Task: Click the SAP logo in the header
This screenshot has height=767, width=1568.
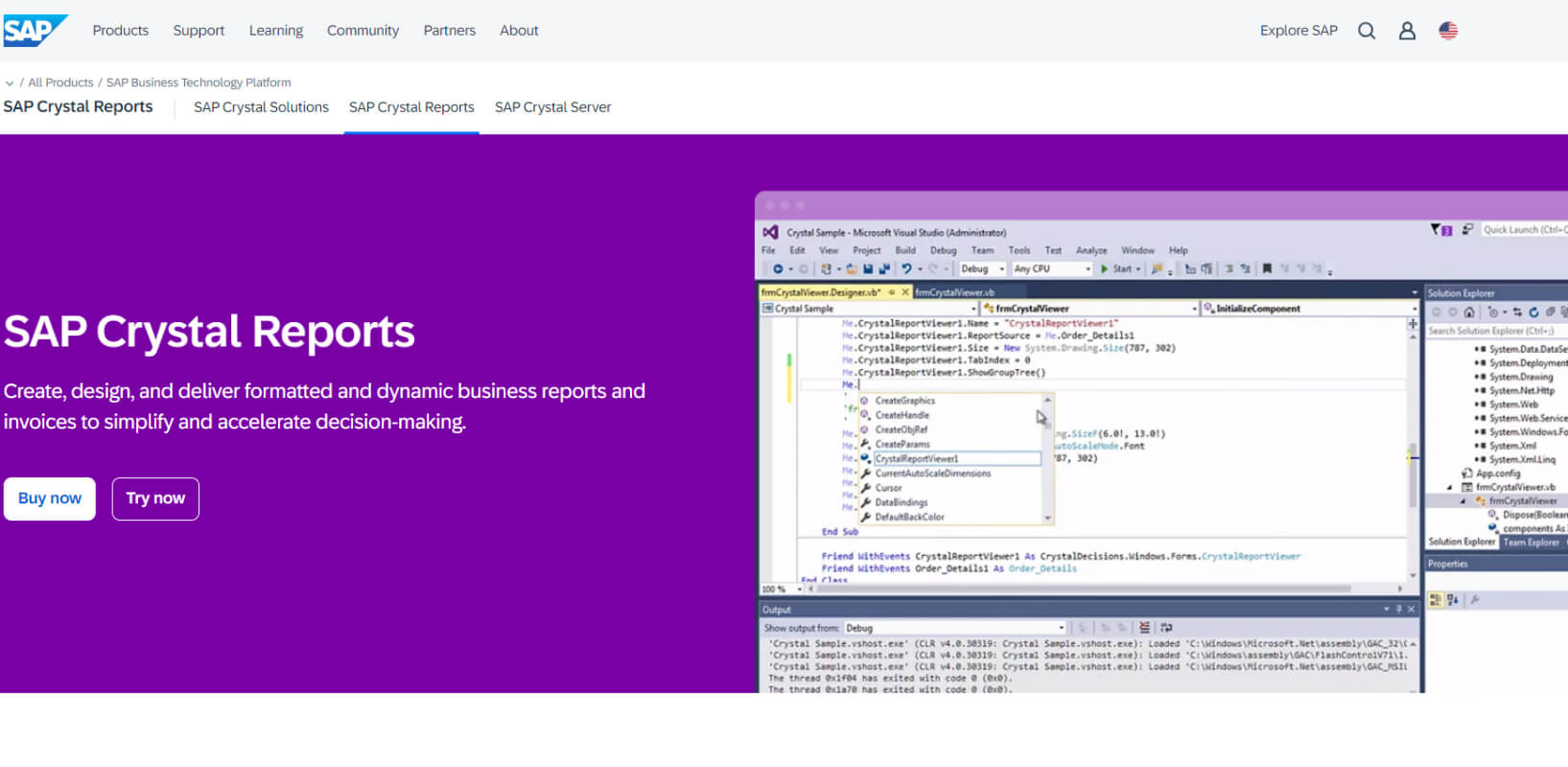Action: coord(35,31)
